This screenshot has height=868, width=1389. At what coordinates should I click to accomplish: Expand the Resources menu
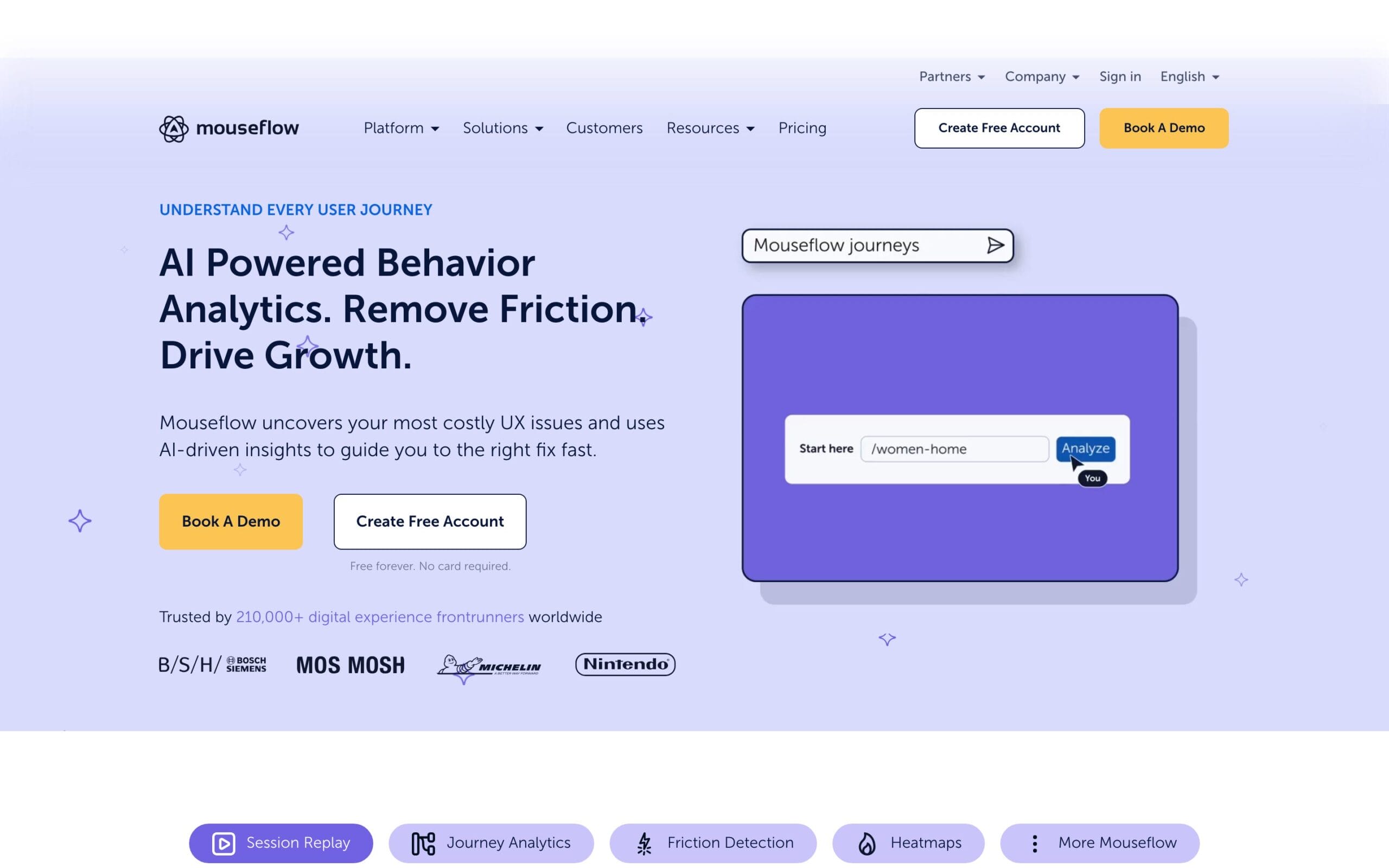pyautogui.click(x=710, y=128)
